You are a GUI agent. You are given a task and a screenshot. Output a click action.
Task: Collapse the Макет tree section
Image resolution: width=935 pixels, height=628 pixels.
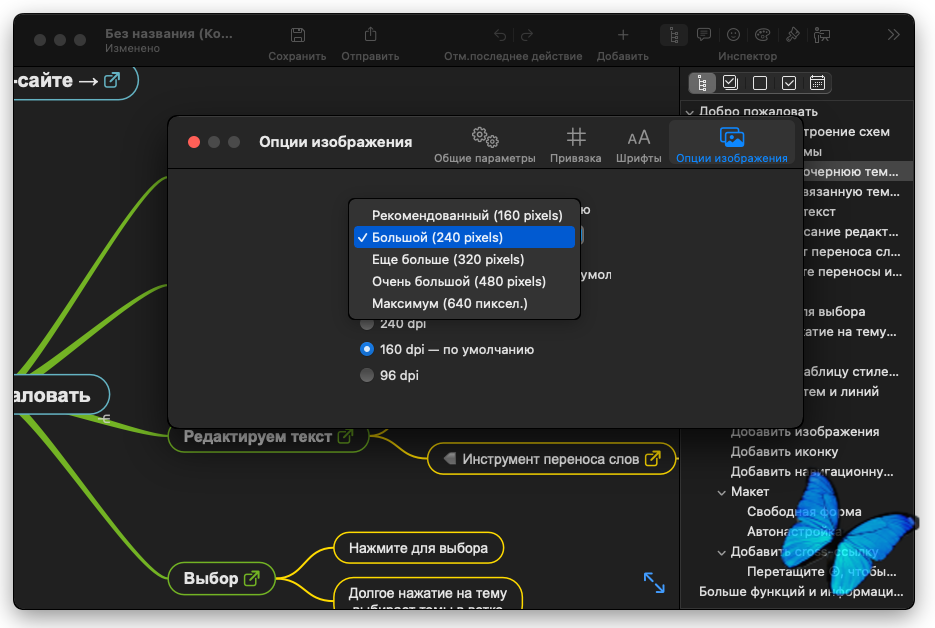coord(722,493)
